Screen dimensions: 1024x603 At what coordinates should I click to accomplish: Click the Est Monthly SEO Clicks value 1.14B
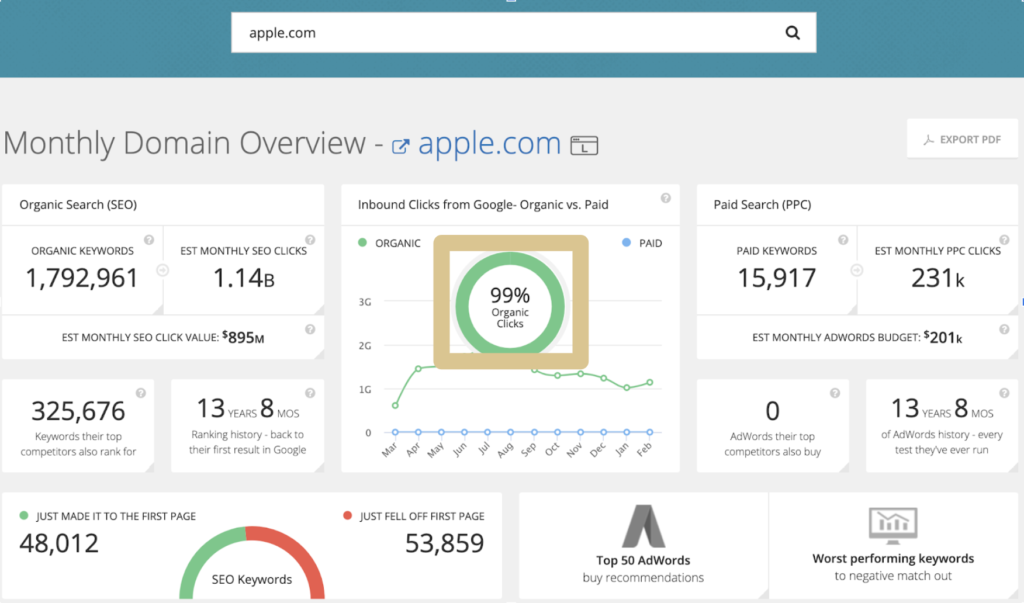[244, 278]
